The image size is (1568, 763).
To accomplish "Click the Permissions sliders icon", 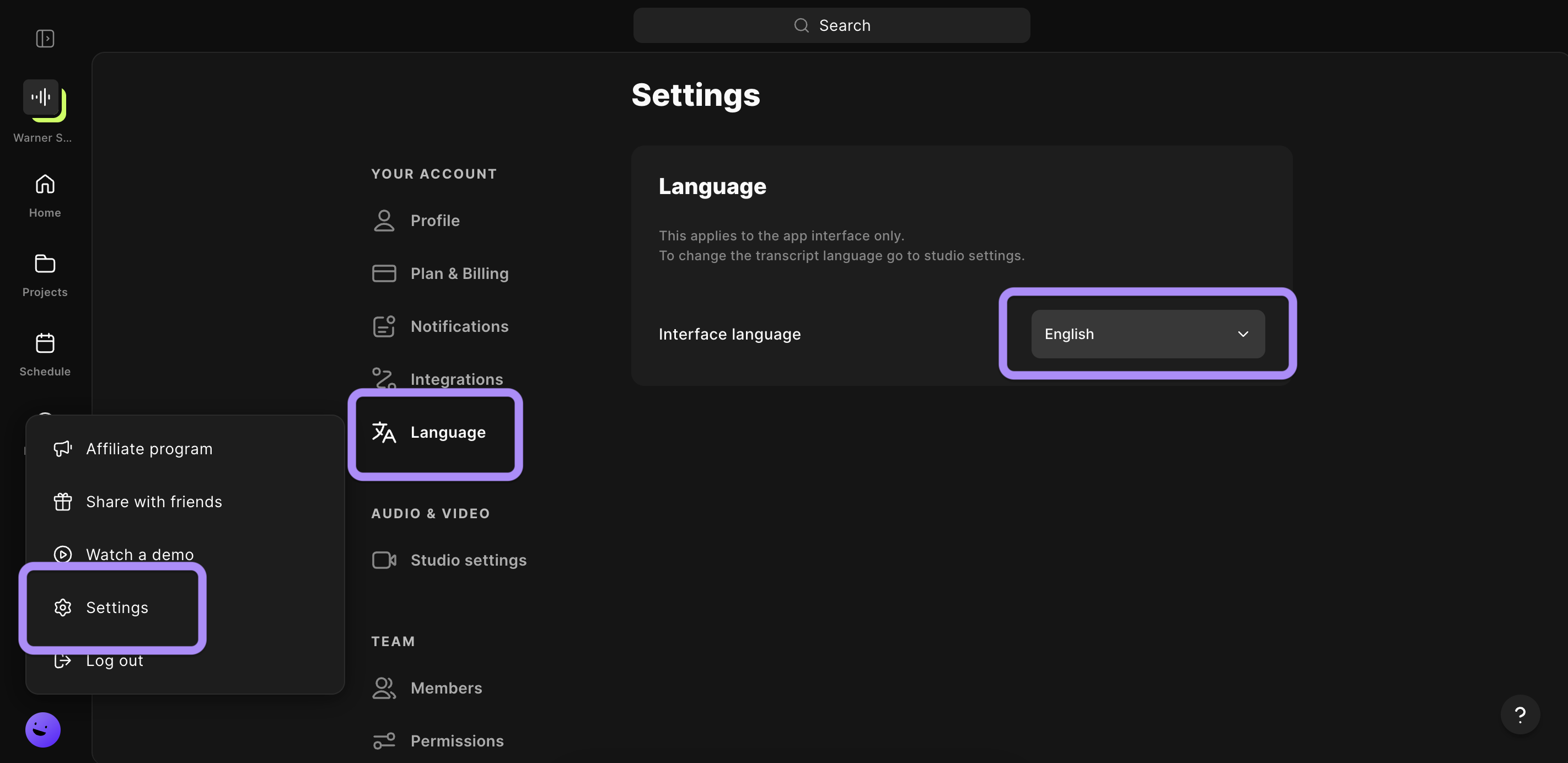I will click(x=384, y=740).
